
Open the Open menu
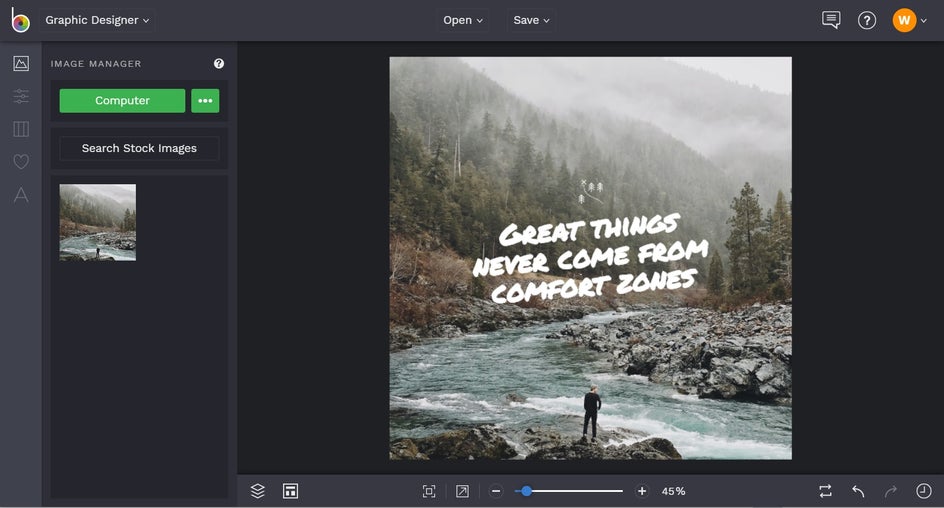(x=462, y=20)
